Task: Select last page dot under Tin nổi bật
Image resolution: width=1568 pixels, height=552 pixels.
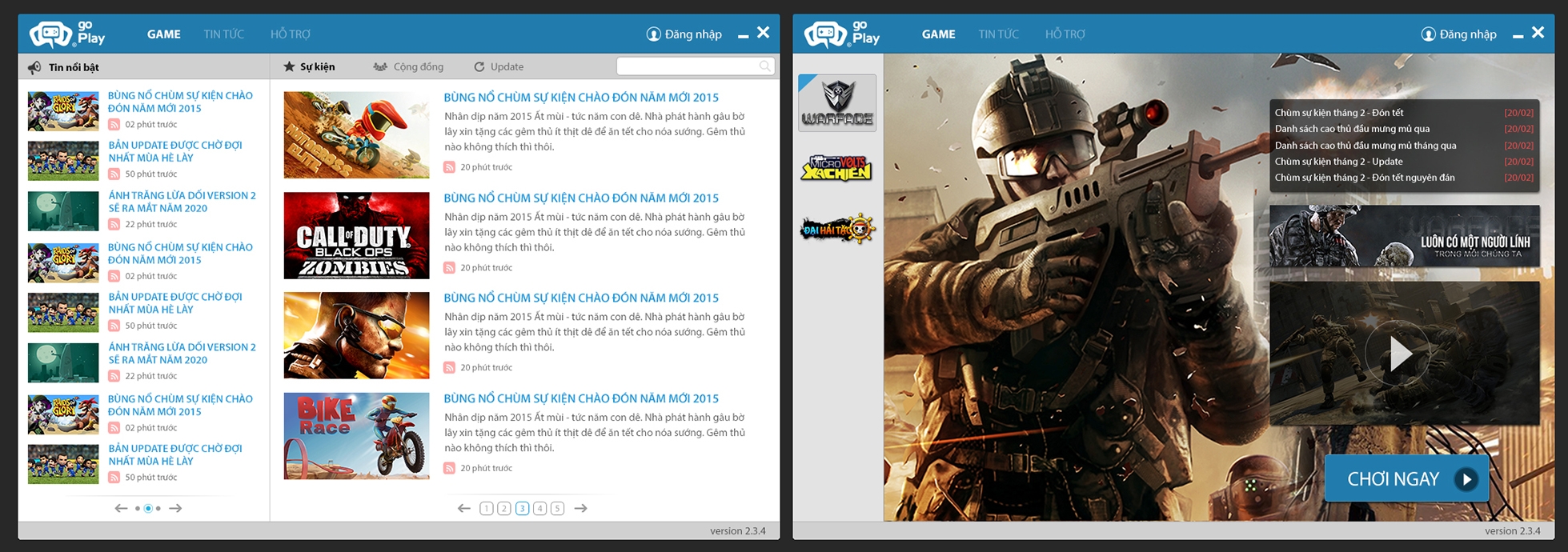Action: click(158, 509)
